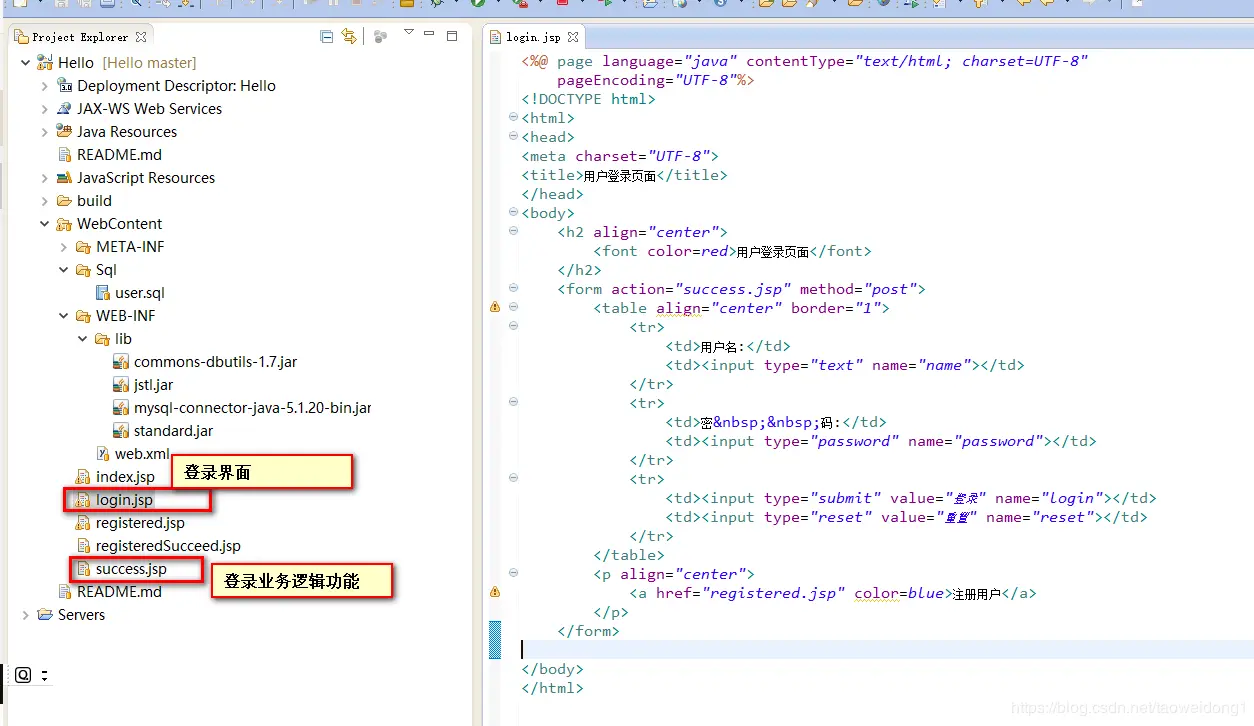This screenshot has height=726, width=1254.
Task: Collapse all in Project Explorer
Action: pyautogui.click(x=326, y=37)
